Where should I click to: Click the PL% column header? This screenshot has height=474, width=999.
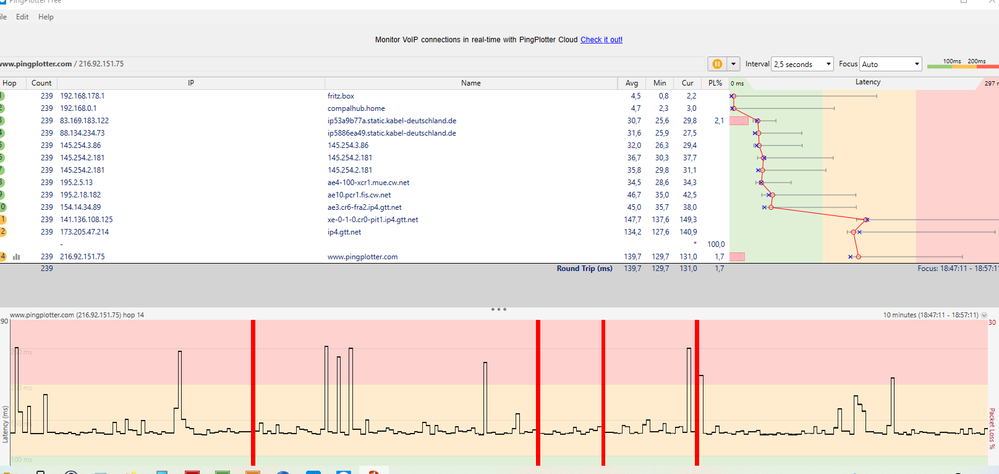click(715, 83)
